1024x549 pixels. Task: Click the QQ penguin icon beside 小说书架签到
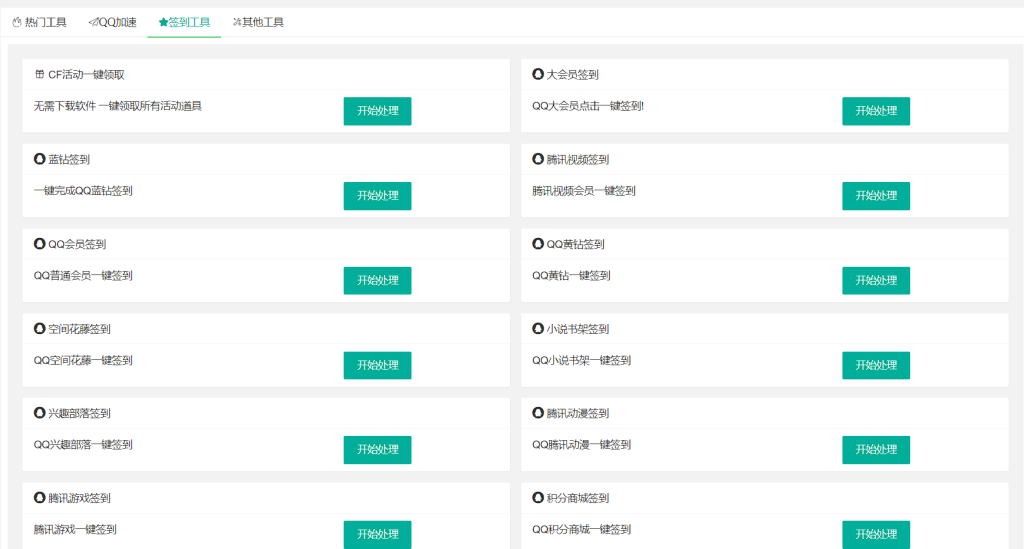537,328
